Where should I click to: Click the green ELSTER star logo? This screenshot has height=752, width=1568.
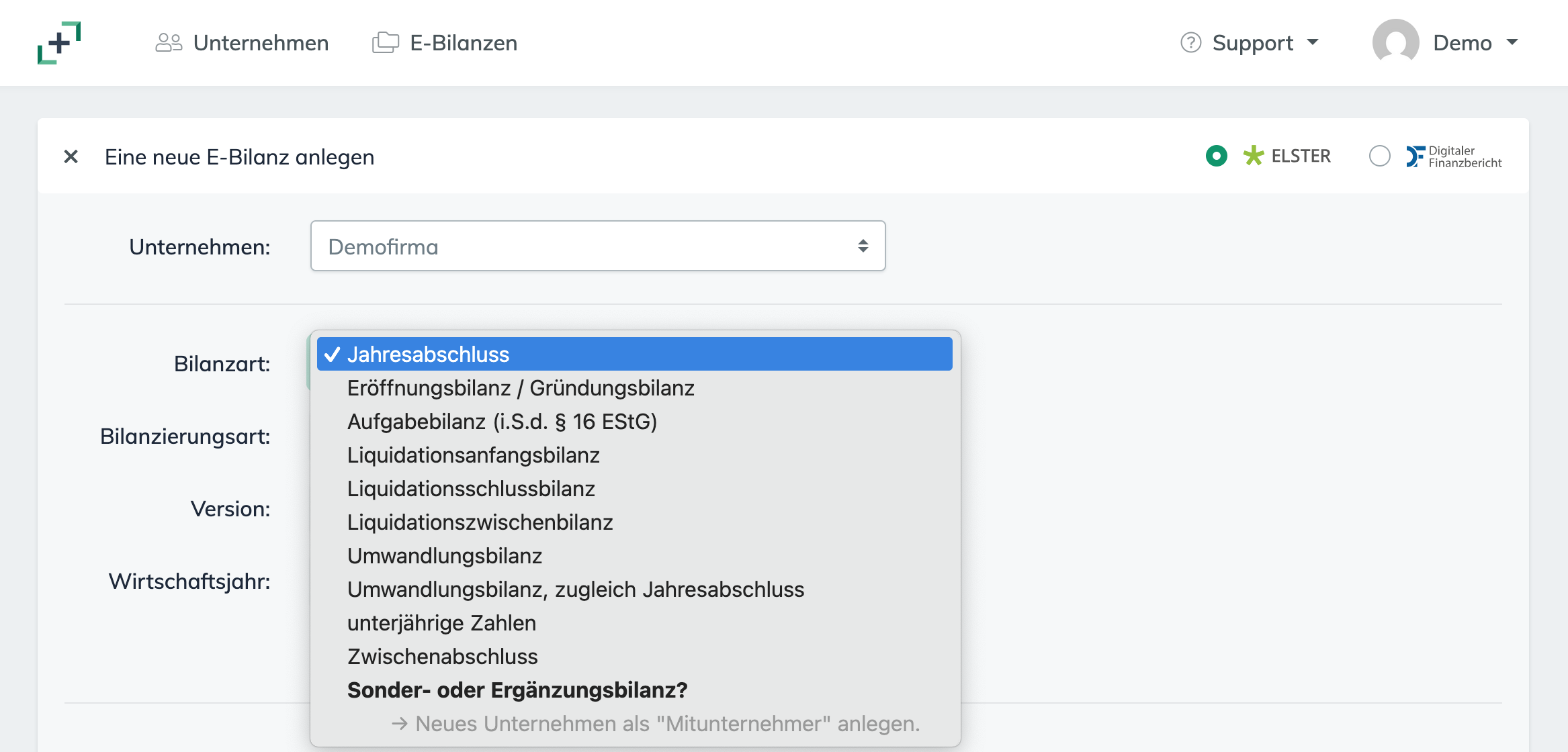coord(1253,156)
